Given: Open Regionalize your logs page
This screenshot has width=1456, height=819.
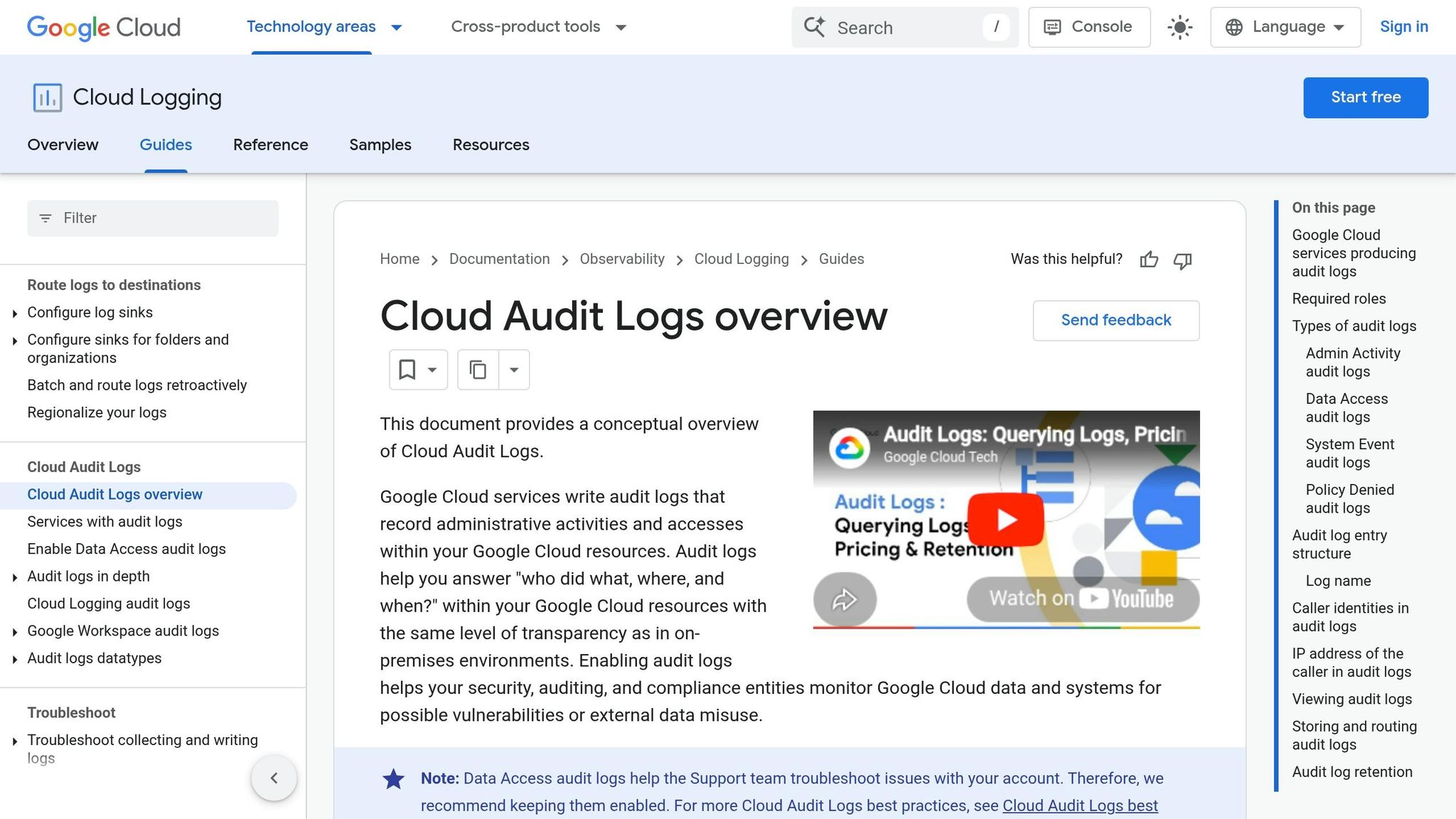Looking at the screenshot, I should point(97,413).
